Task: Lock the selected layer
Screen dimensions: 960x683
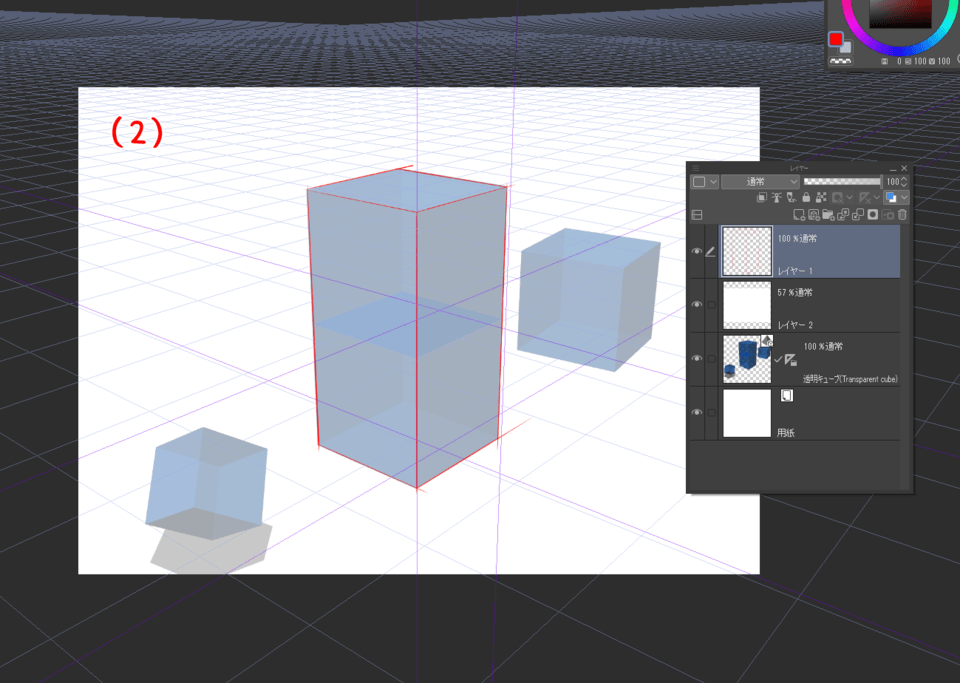Action: coord(806,198)
